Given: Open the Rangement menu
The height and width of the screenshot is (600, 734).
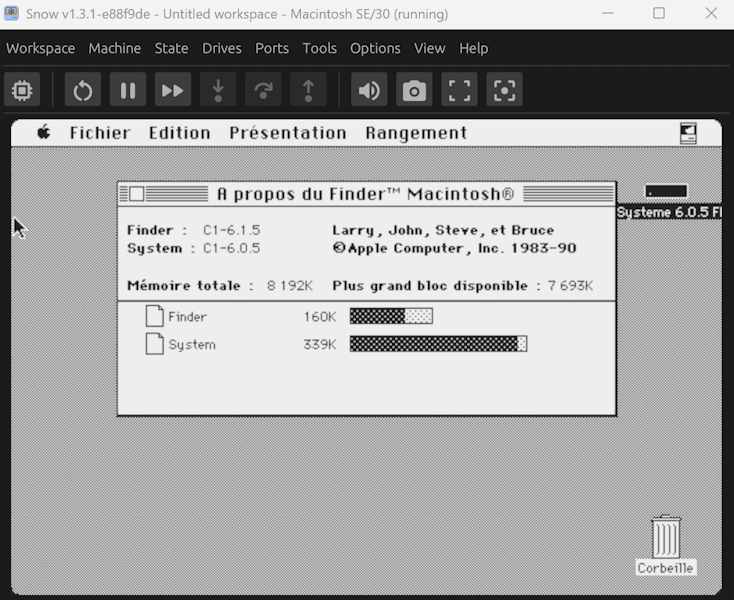Looking at the screenshot, I should [416, 133].
